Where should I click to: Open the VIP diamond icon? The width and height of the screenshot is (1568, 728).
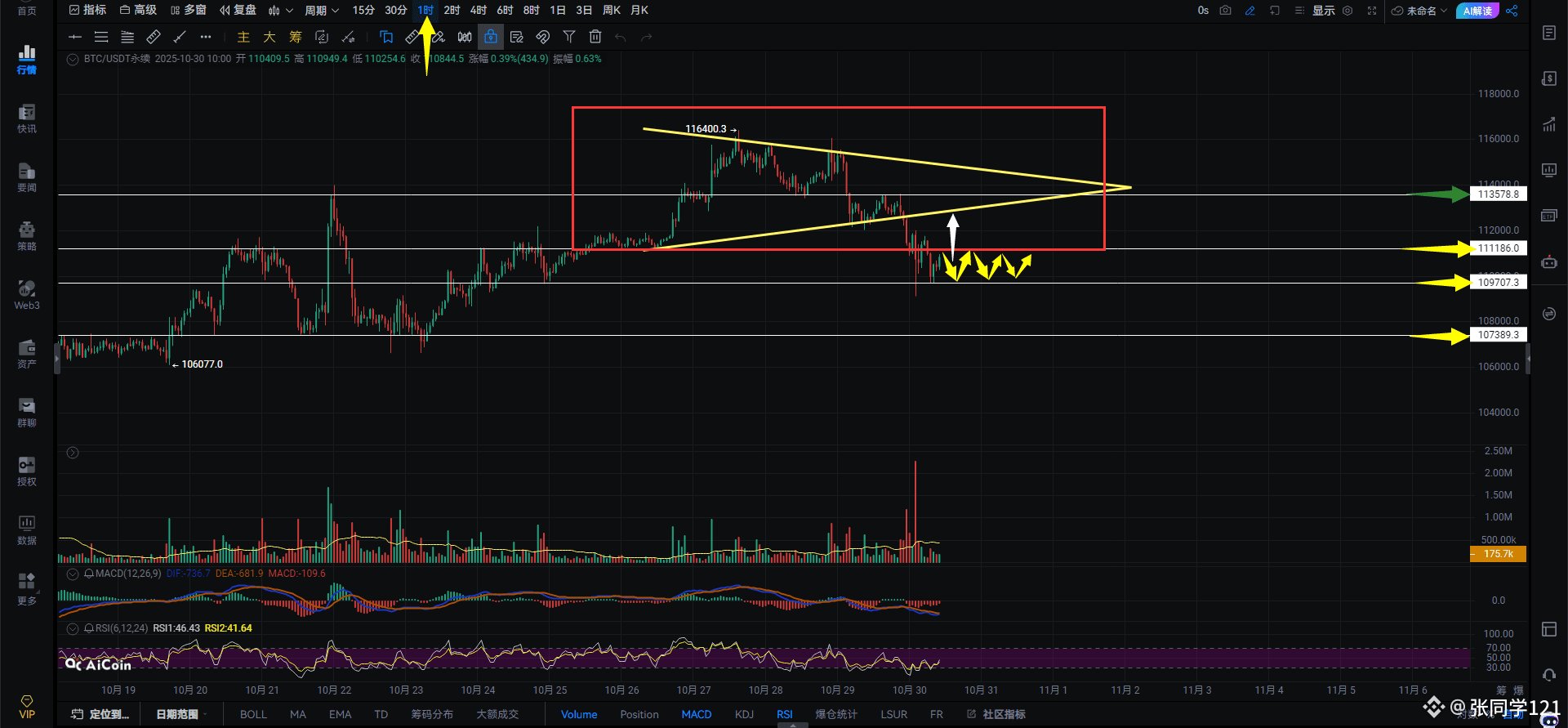tap(27, 707)
